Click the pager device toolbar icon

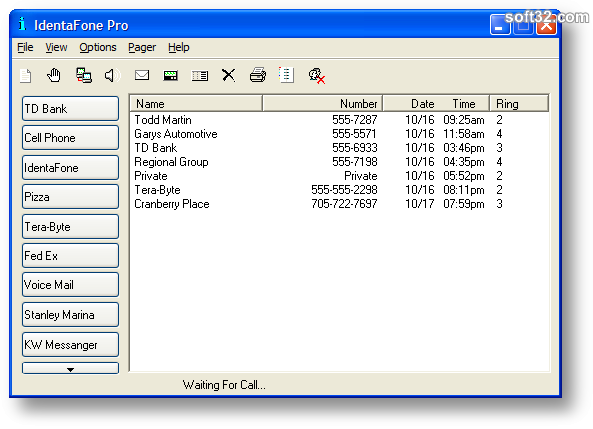coord(171,76)
